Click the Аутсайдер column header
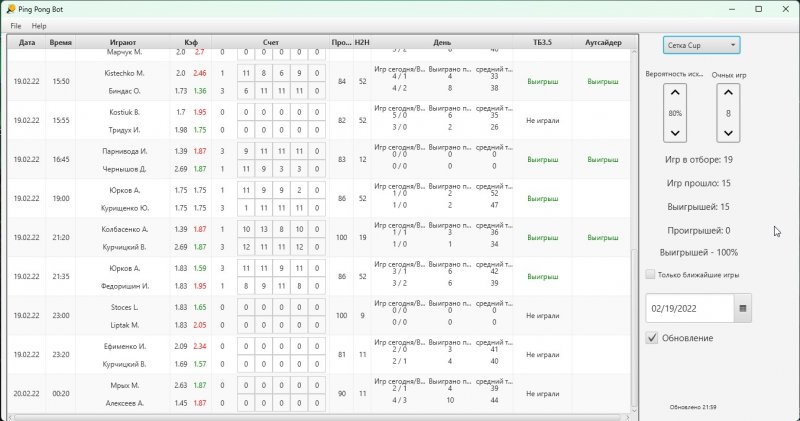Screen dimensions: 800x421 [x=603, y=43]
